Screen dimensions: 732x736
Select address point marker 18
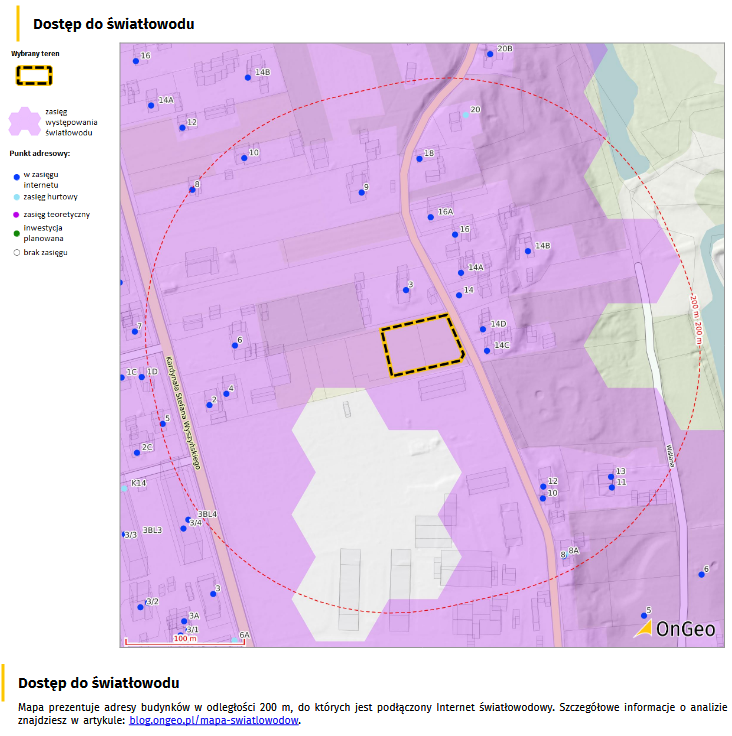tap(419, 158)
